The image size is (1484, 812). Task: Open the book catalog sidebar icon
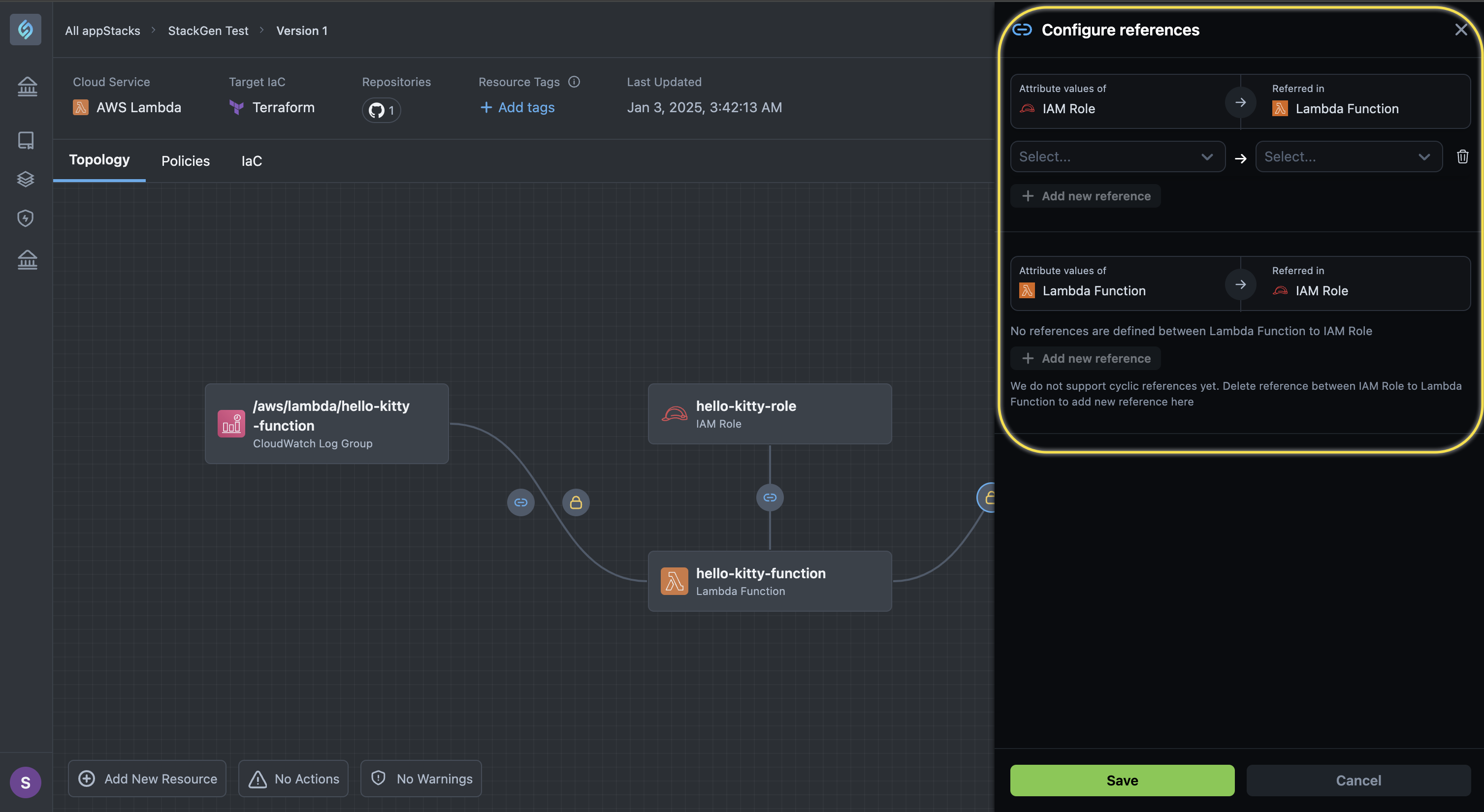click(x=26, y=140)
